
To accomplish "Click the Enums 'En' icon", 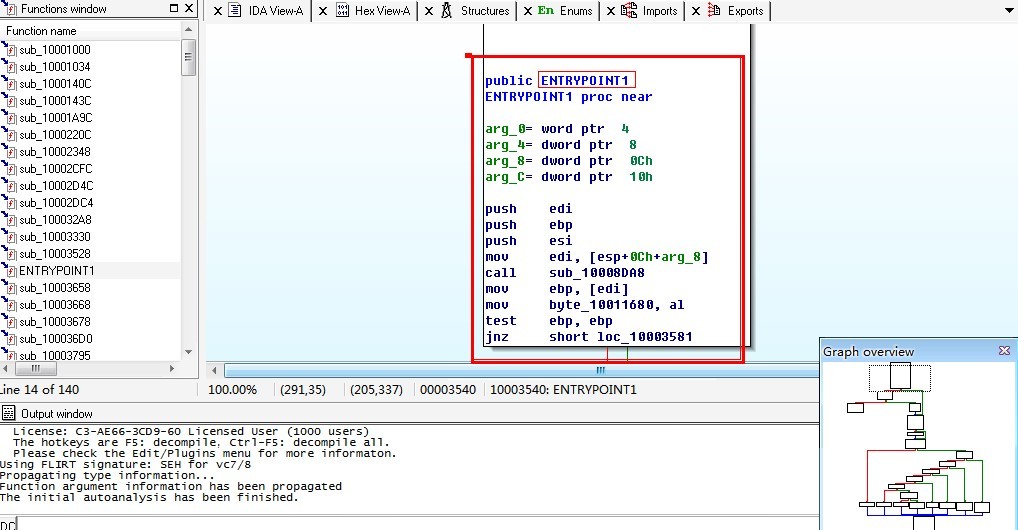I will (545, 10).
